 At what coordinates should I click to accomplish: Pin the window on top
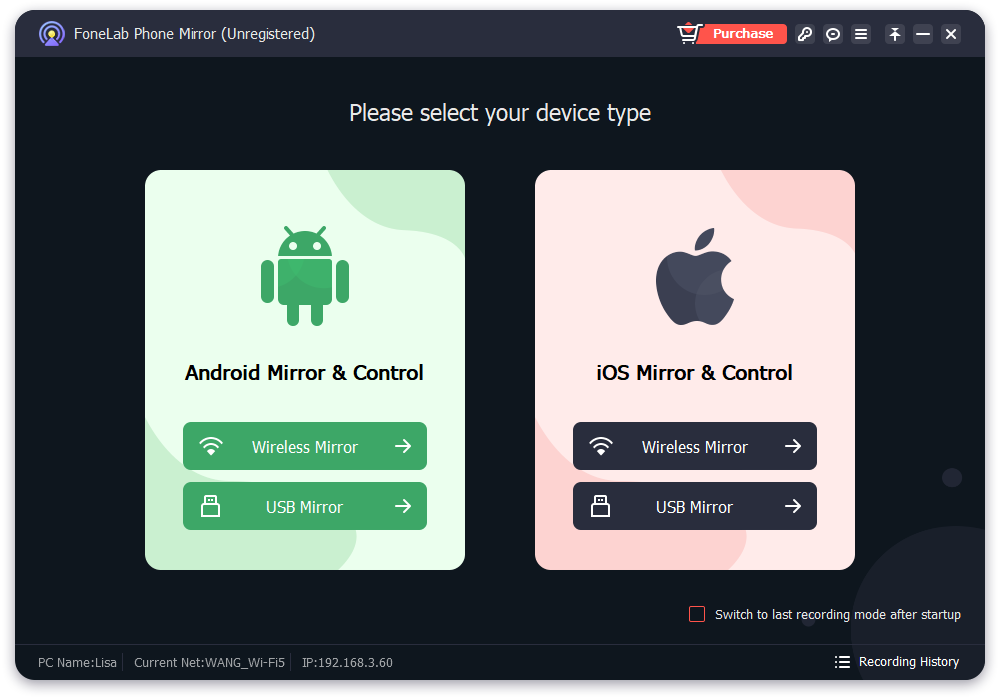click(x=895, y=34)
